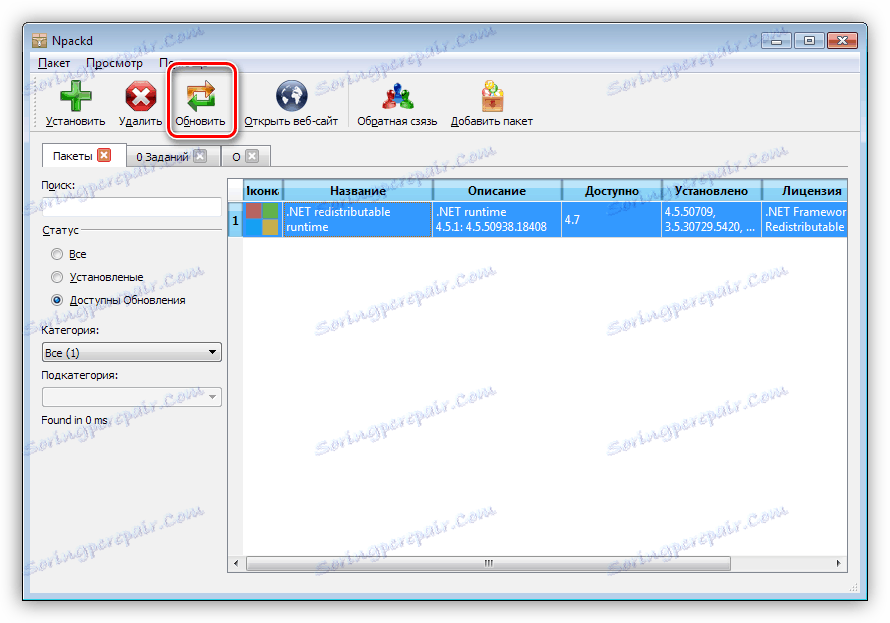The height and width of the screenshot is (623, 890).
Task: Click the scroll left arrow of the table
Action: (x=236, y=563)
